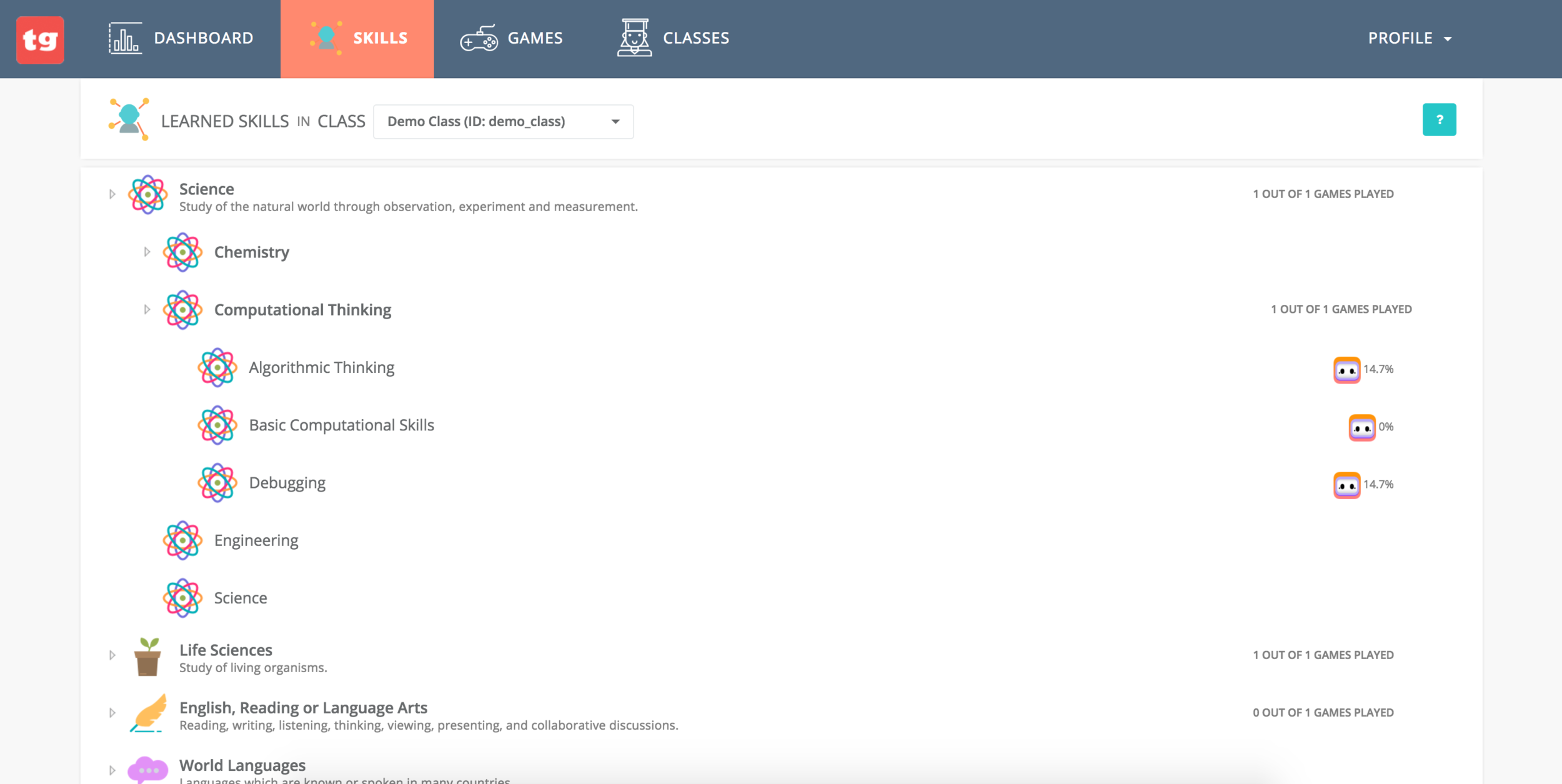The image size is (1562, 784).
Task: Open the help question mark button
Action: click(1439, 119)
